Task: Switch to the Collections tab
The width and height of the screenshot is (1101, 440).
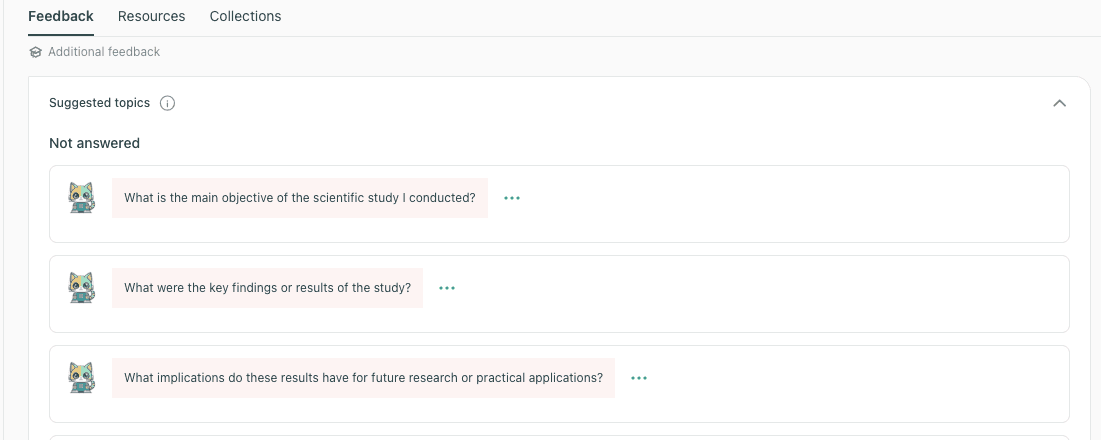Action: [245, 16]
